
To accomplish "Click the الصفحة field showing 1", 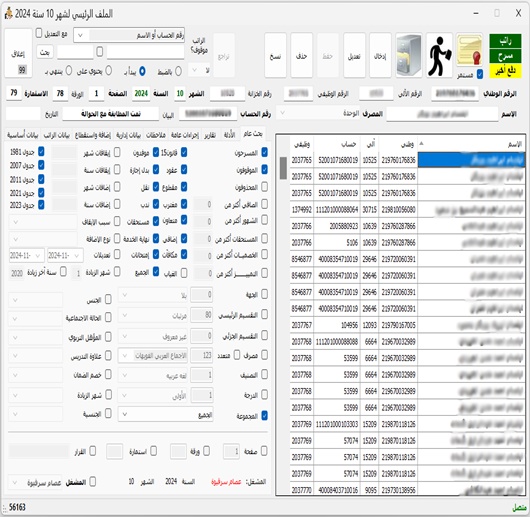I will click(x=96, y=93).
